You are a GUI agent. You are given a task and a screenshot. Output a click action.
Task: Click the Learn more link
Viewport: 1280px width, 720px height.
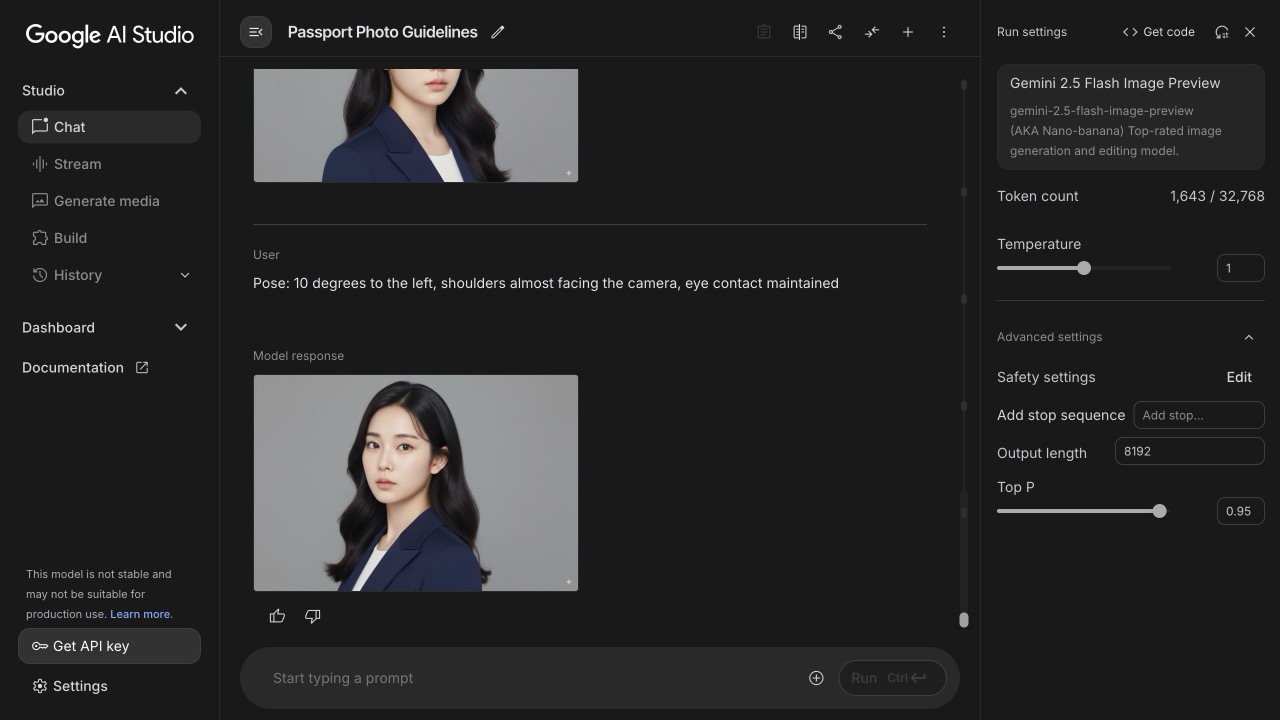pyautogui.click(x=140, y=614)
